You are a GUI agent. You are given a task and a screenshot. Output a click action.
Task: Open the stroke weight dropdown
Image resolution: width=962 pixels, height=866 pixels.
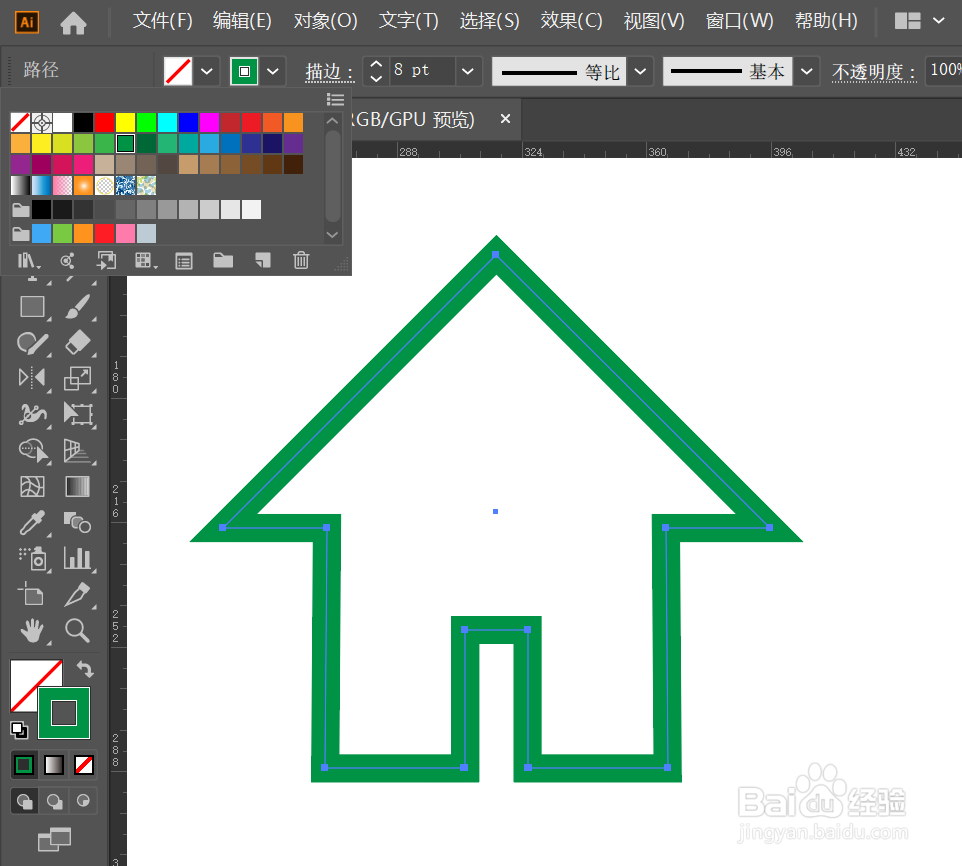467,71
